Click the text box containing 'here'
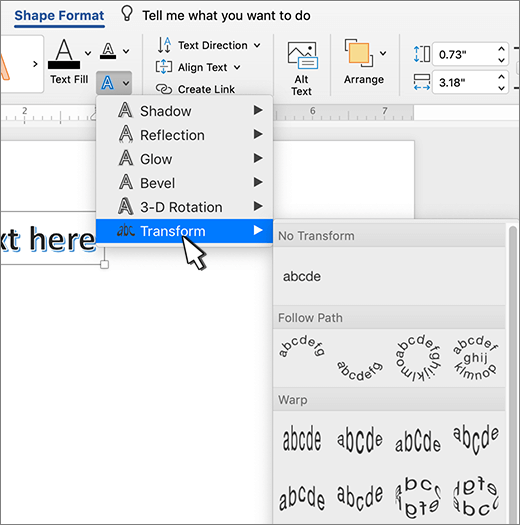The width and height of the screenshot is (520, 525). 50,238
